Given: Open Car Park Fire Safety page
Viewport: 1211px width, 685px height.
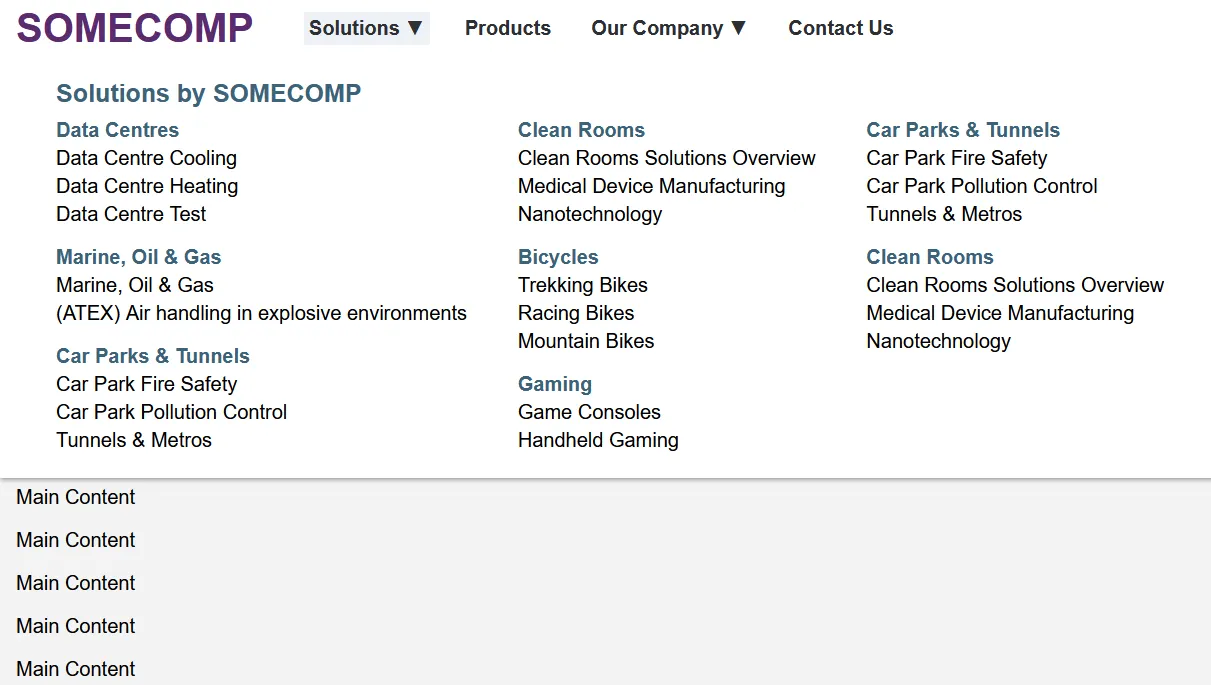Looking at the screenshot, I should click(146, 384).
